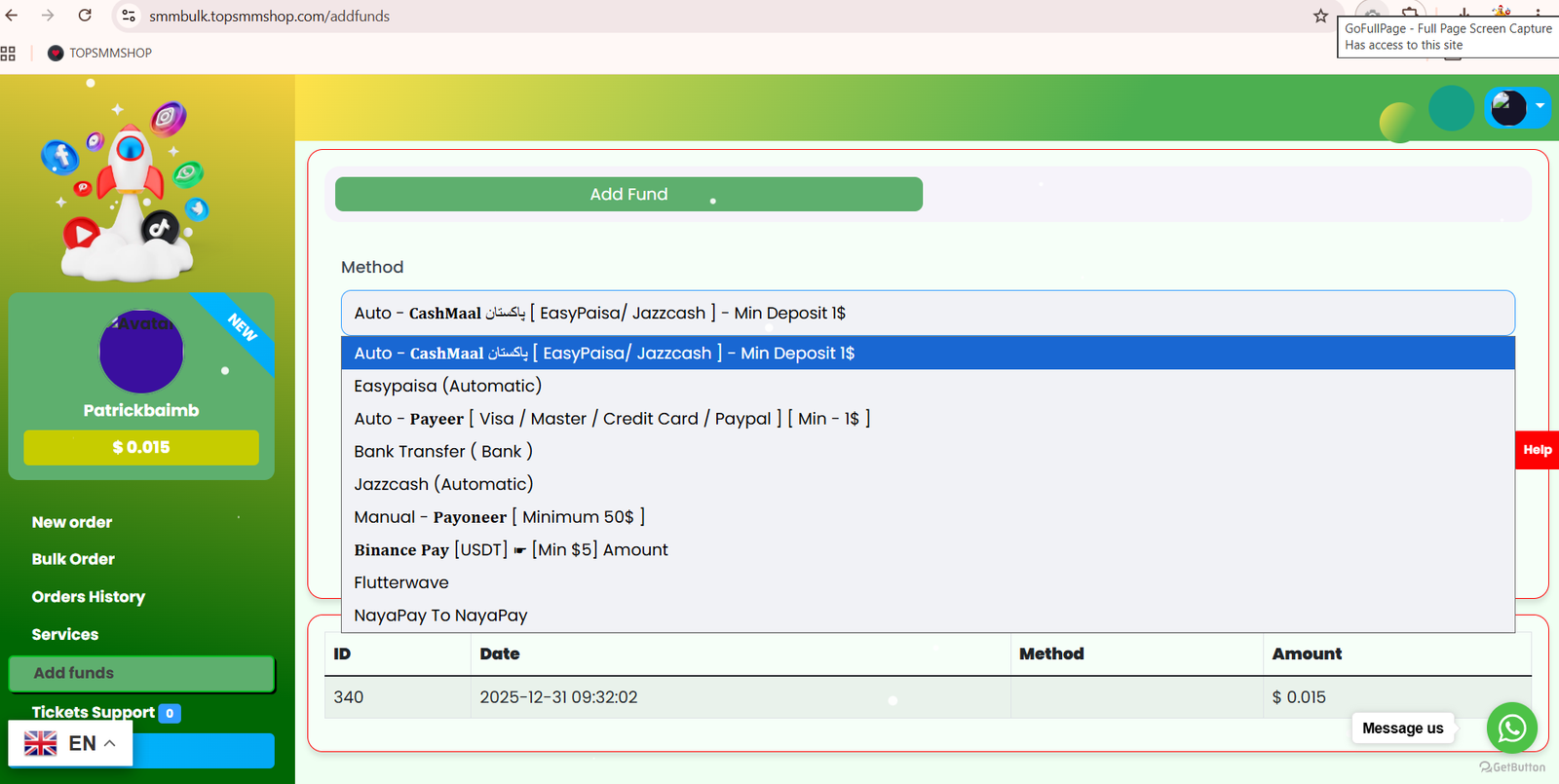The image size is (1559, 784).
Task: Click the Patrickbaimb username
Action: 141,410
